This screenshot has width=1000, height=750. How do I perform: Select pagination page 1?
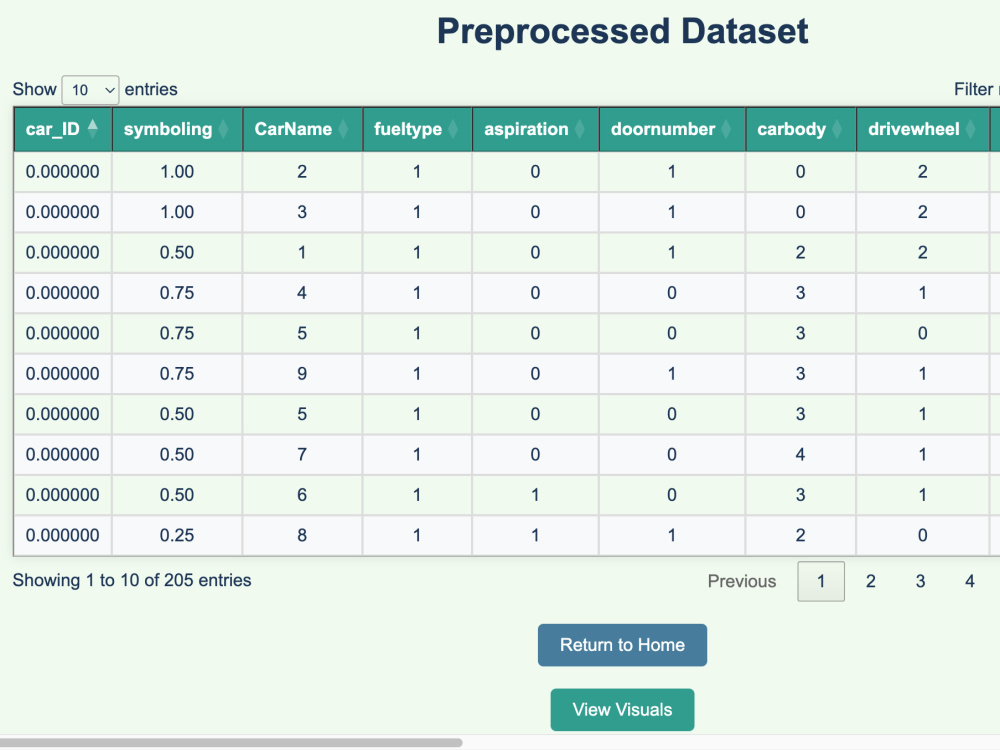pyautogui.click(x=821, y=581)
